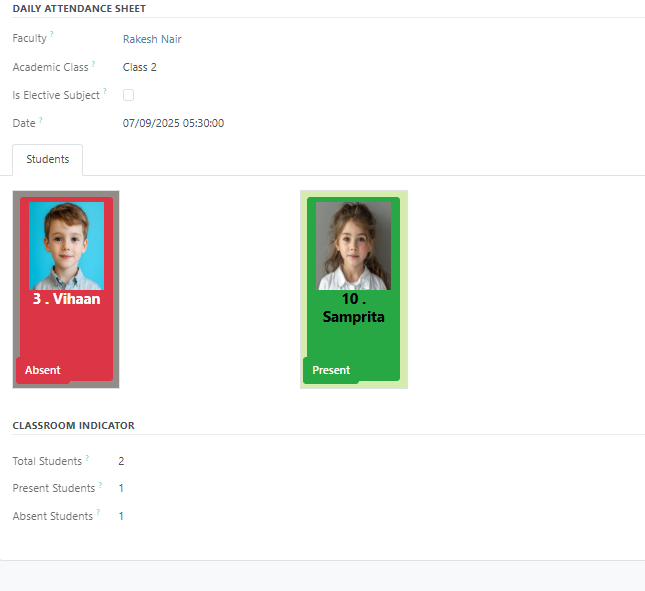
Task: Enable the Is Elective Subject checkbox
Action: (x=128, y=95)
